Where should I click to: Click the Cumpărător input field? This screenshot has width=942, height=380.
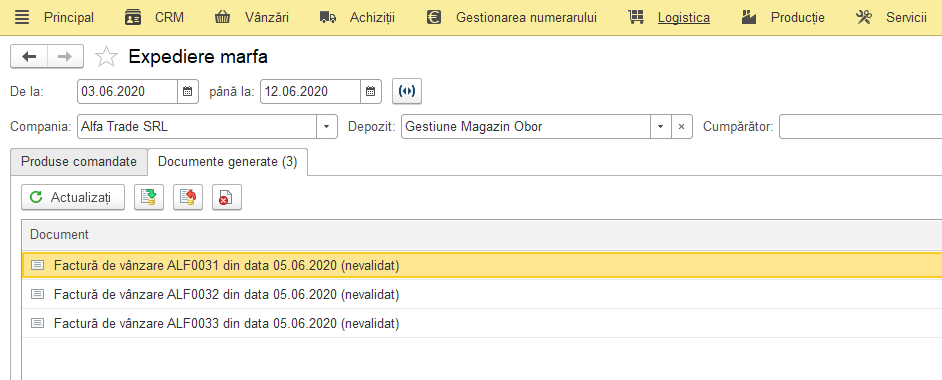860,127
